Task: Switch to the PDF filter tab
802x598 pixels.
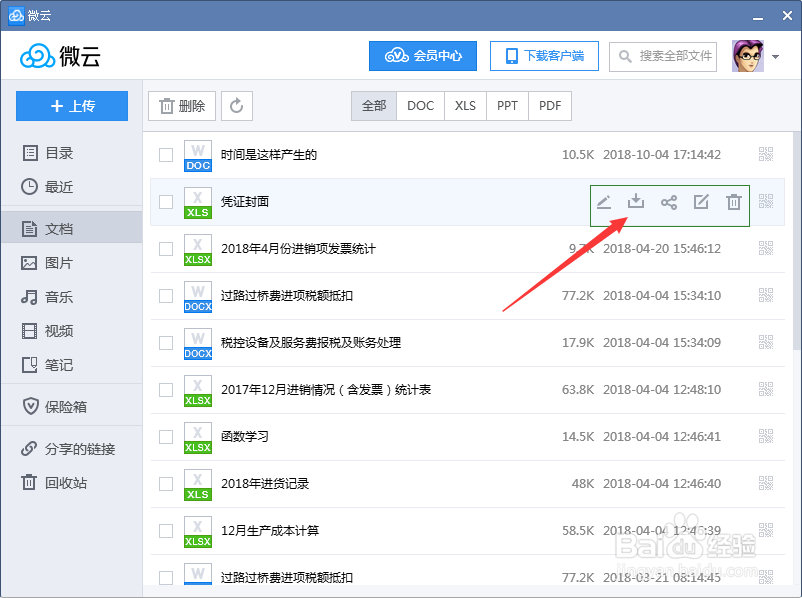Action: tap(549, 105)
